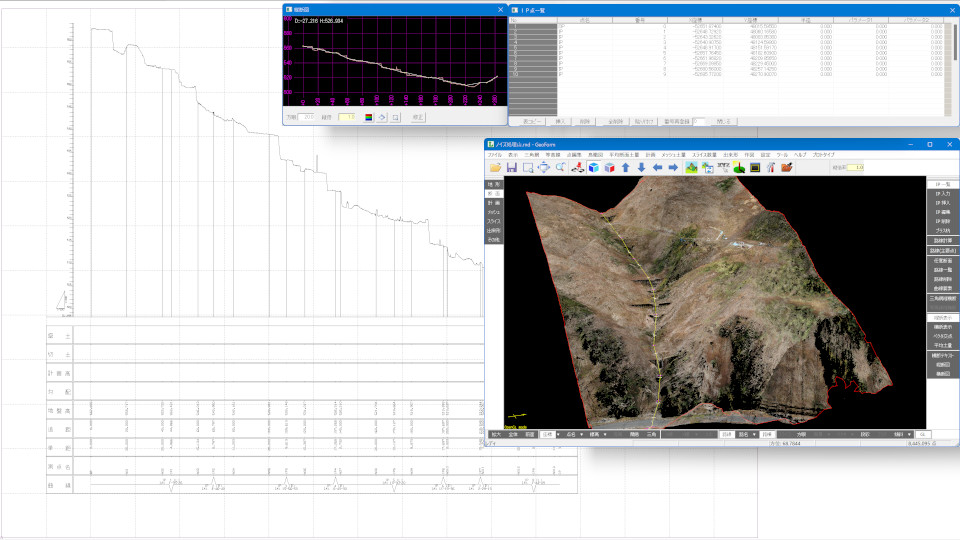Toggle the 地形 side tab
This screenshot has height=540, width=960.
[493, 185]
